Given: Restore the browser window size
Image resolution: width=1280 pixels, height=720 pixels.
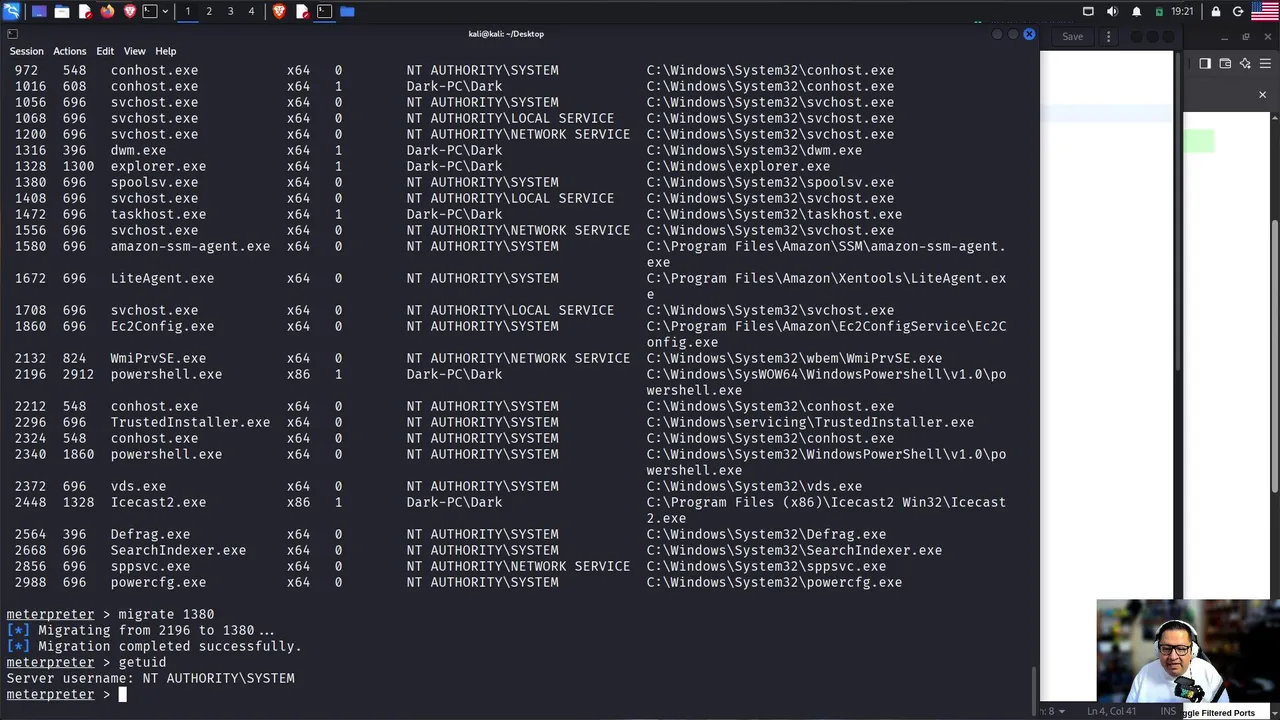Looking at the screenshot, I should pyautogui.click(x=1246, y=36).
